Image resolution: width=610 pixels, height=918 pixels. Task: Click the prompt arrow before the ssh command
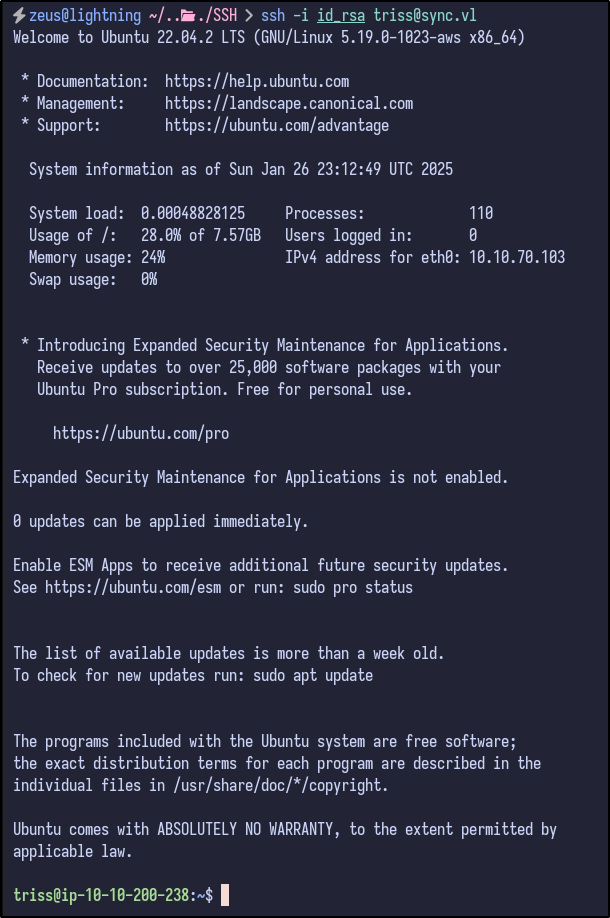click(249, 16)
